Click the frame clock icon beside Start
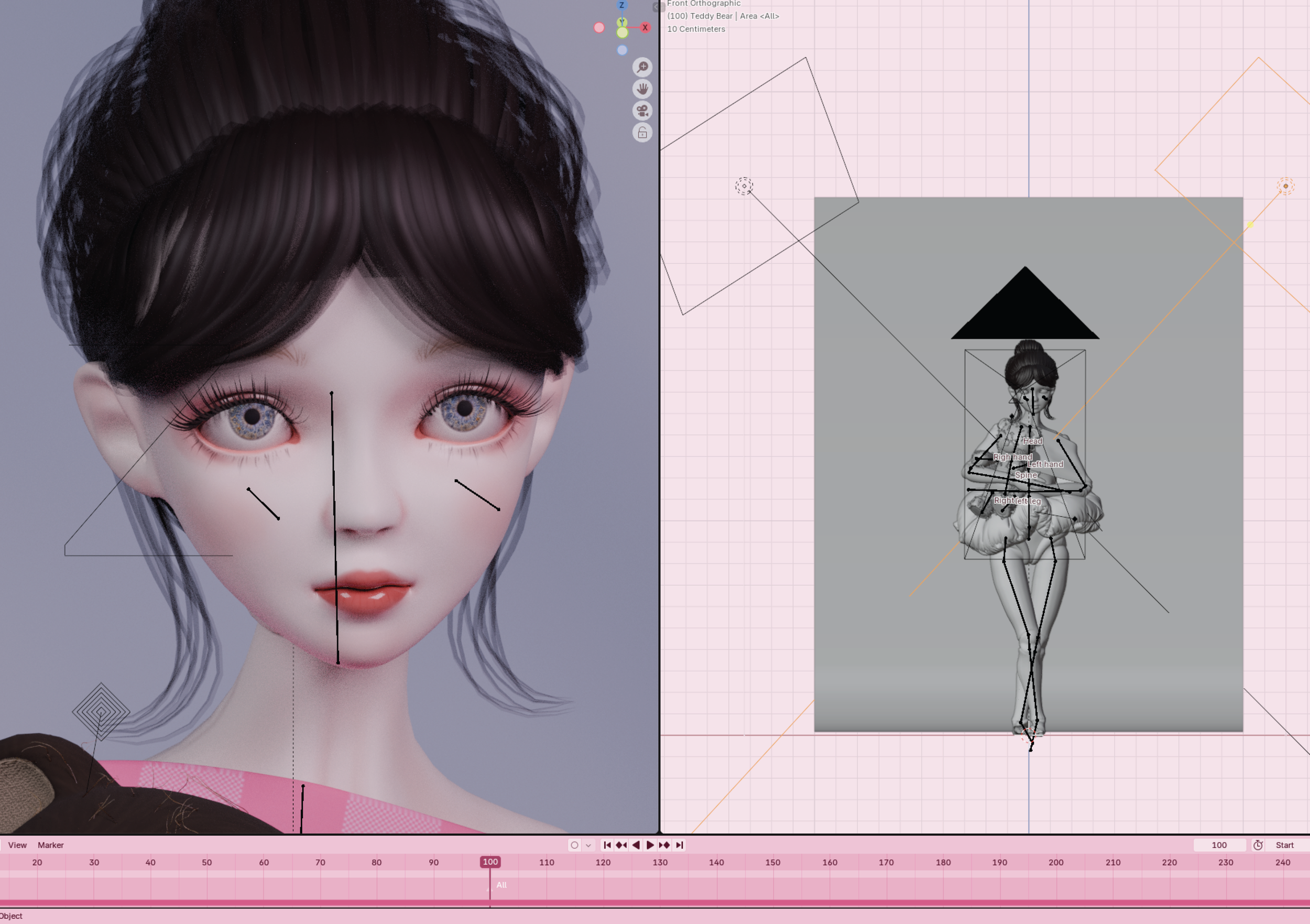Image resolution: width=1310 pixels, height=924 pixels. 1258,845
